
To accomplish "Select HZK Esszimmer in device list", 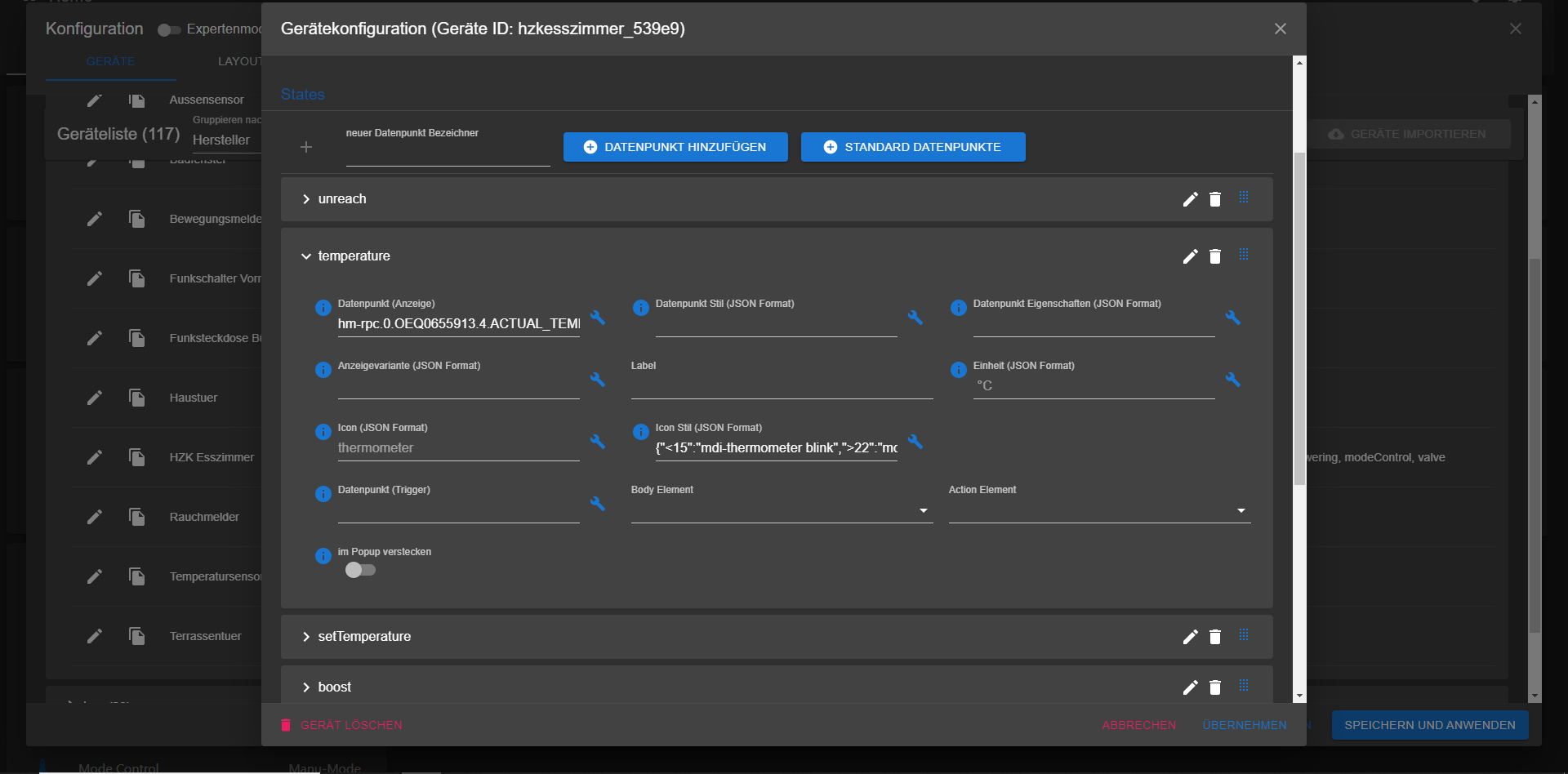I will point(212,457).
